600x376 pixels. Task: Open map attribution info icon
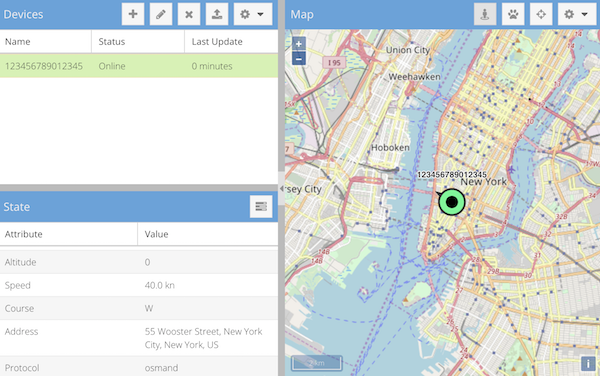[x=588, y=363]
